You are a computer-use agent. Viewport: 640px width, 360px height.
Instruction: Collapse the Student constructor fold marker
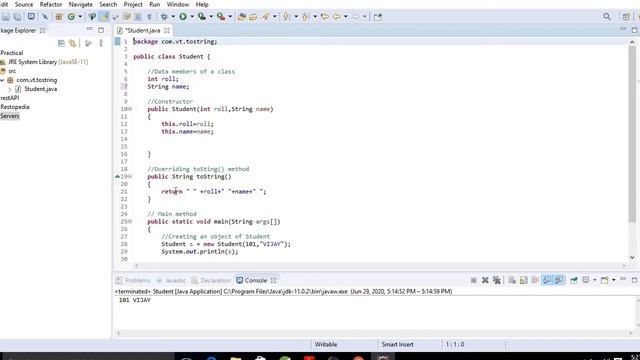coord(130,109)
